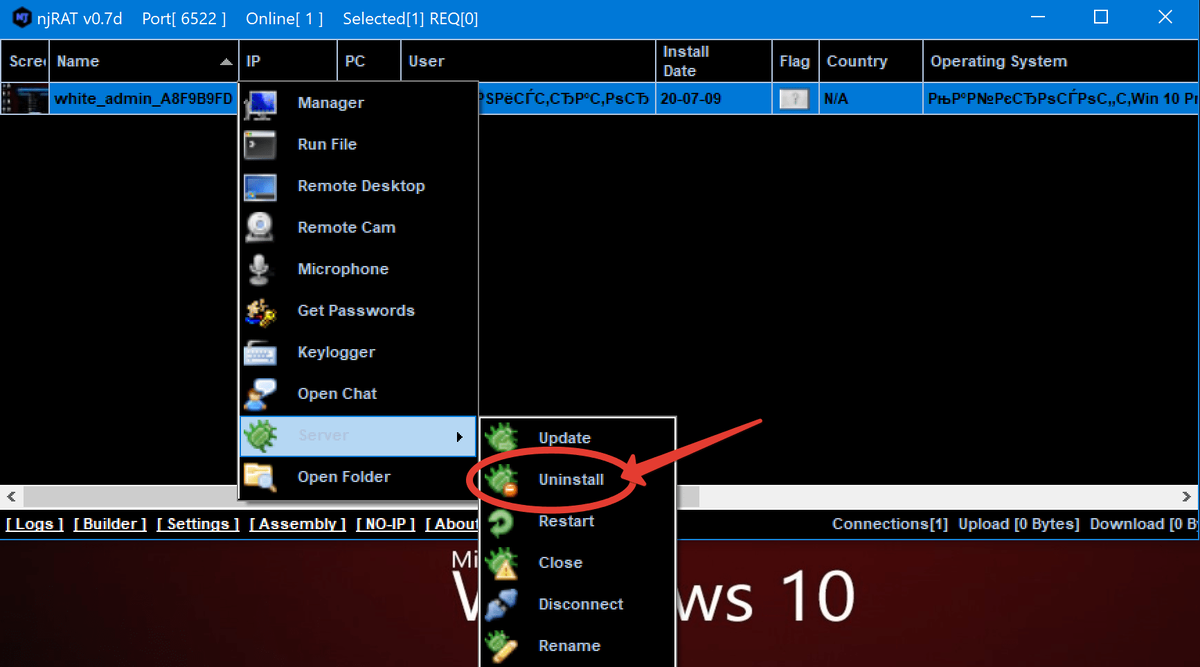Click the PC column header
Screen dimensions: 1200x667
click(369, 62)
